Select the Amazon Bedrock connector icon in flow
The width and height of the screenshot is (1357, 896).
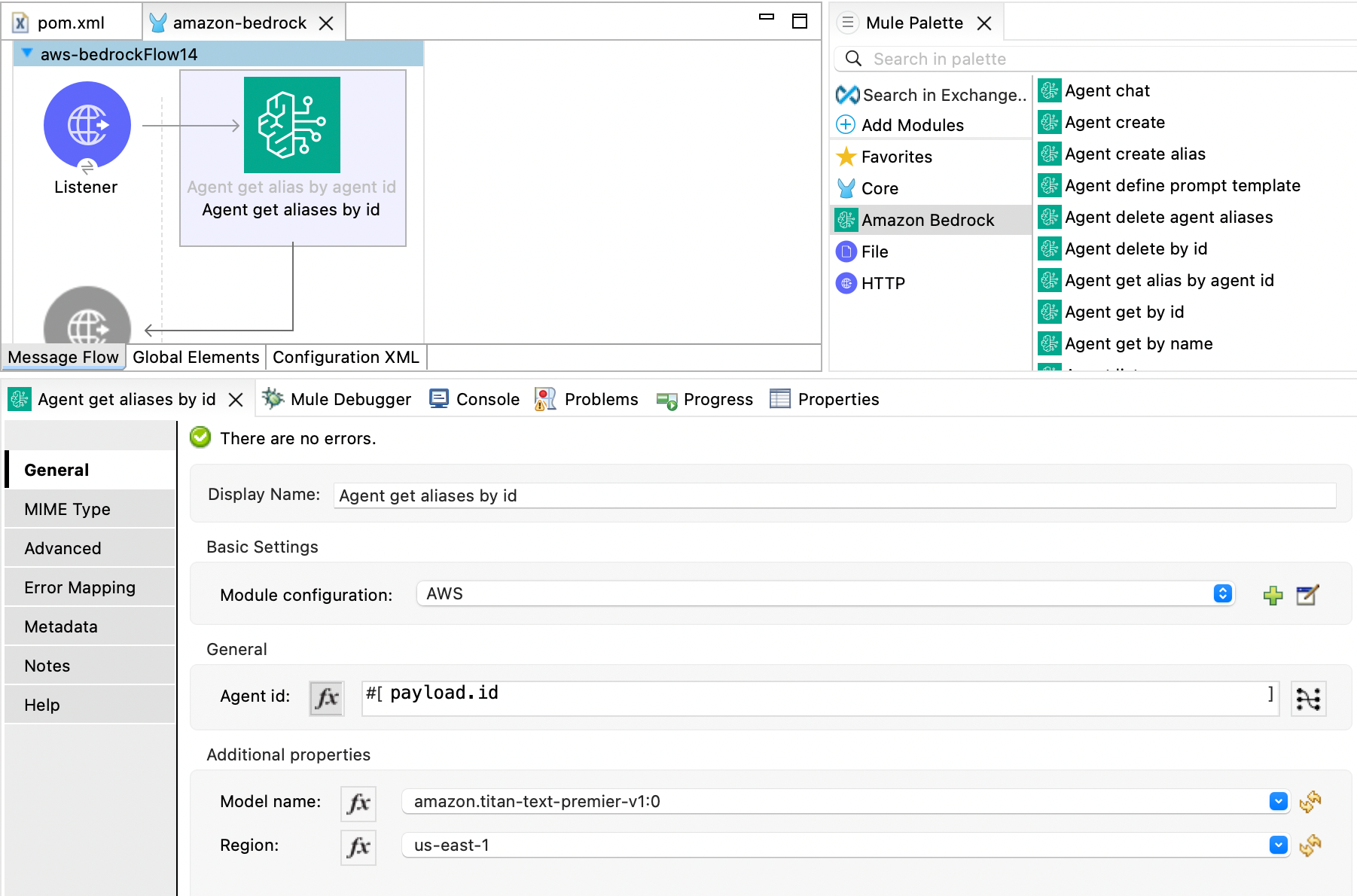click(x=292, y=125)
